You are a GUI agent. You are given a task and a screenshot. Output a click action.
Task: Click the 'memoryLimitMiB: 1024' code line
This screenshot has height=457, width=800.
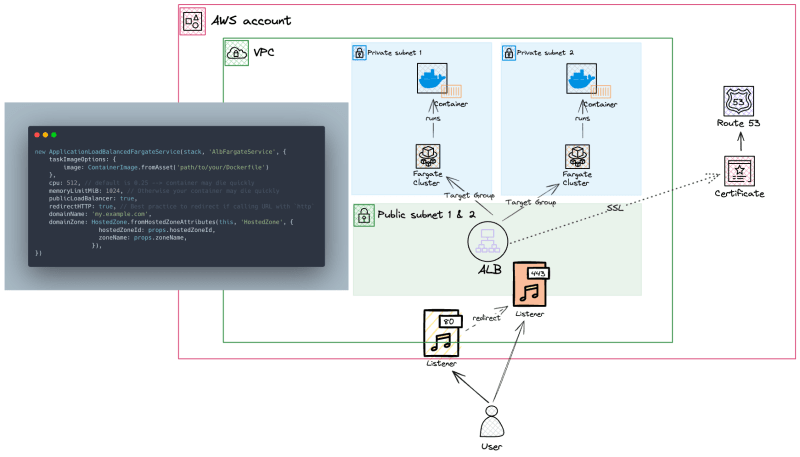[164, 191]
